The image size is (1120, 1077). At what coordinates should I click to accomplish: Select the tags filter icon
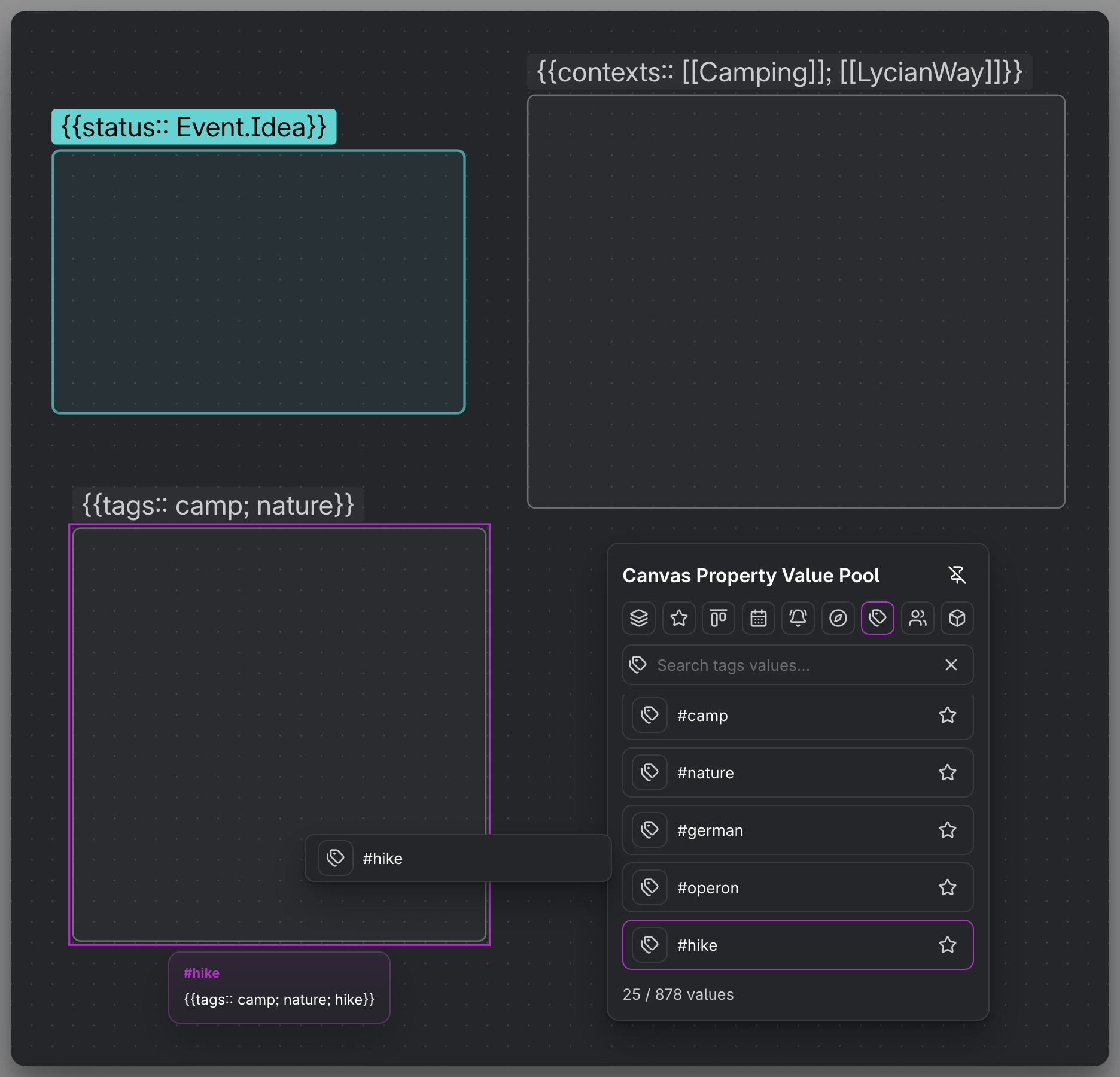878,618
